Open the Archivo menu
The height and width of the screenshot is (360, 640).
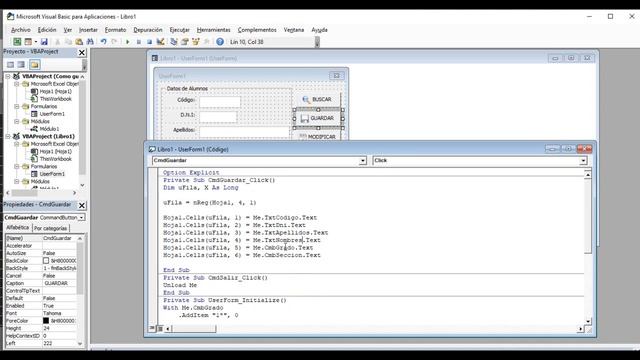(20, 30)
